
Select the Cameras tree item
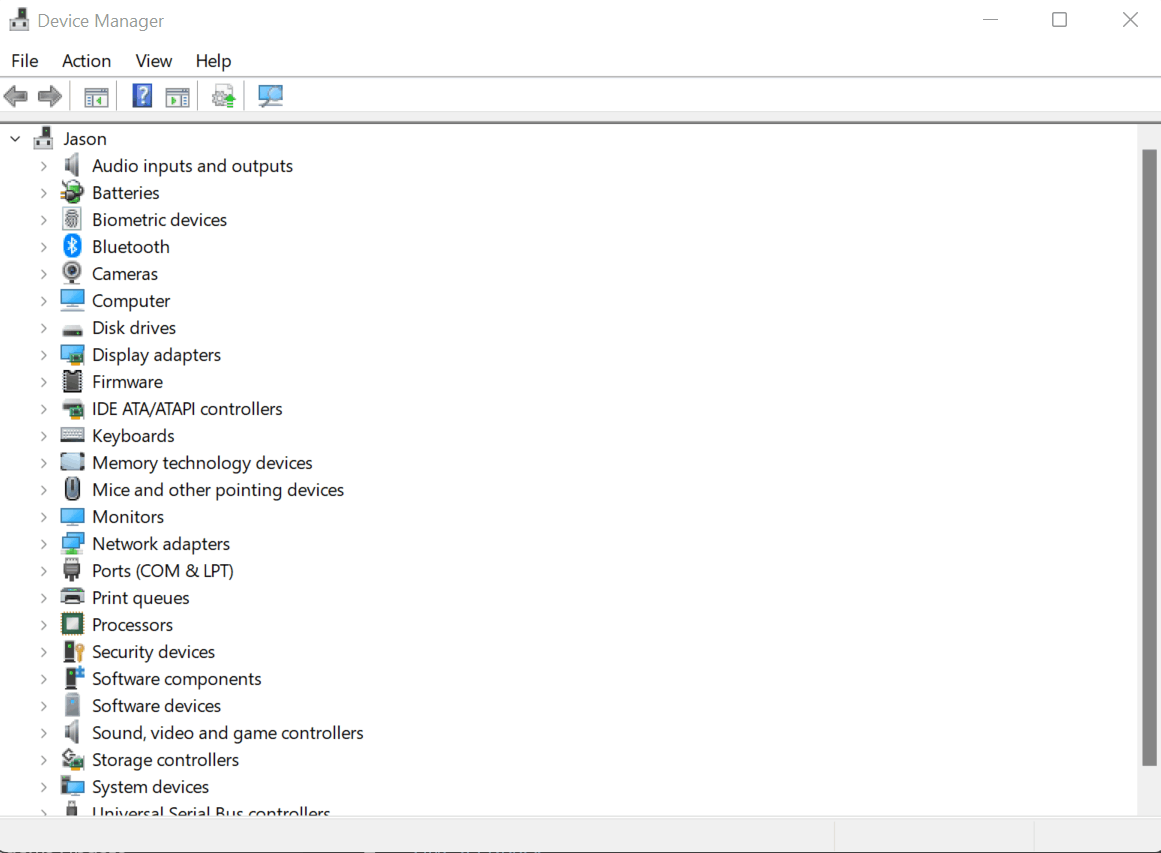pos(124,274)
